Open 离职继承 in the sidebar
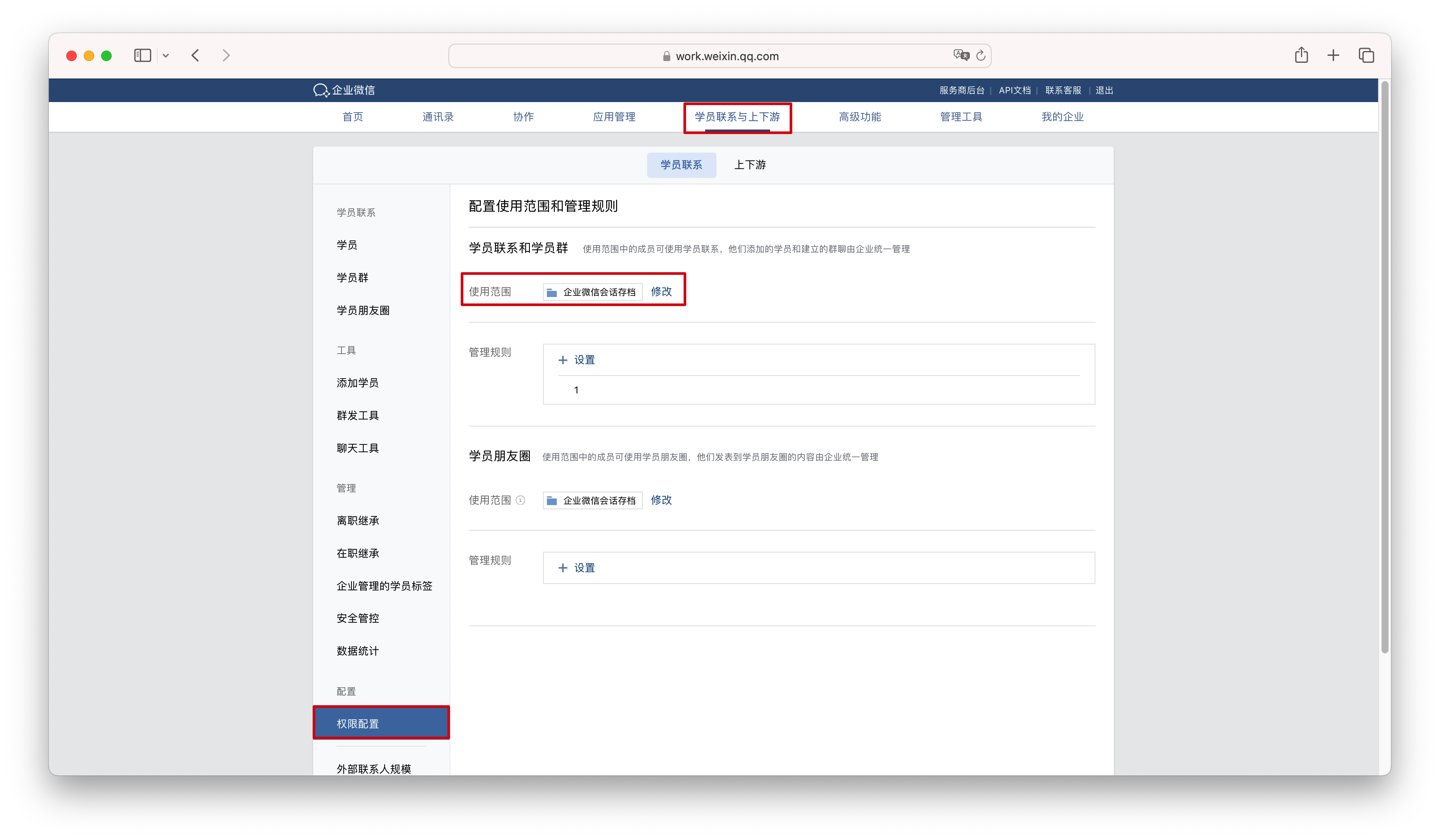The width and height of the screenshot is (1440, 840). tap(358, 521)
